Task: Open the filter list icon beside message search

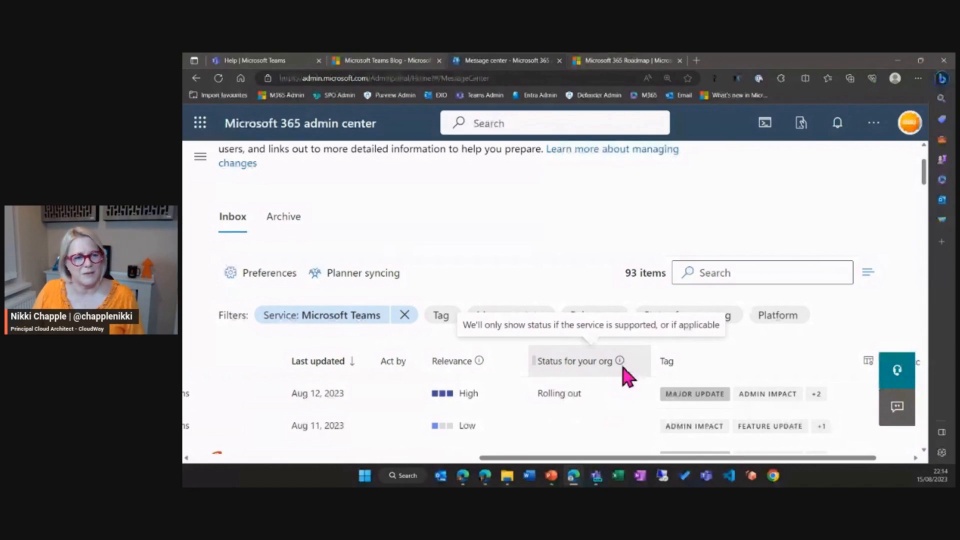Action: pyautogui.click(x=868, y=272)
